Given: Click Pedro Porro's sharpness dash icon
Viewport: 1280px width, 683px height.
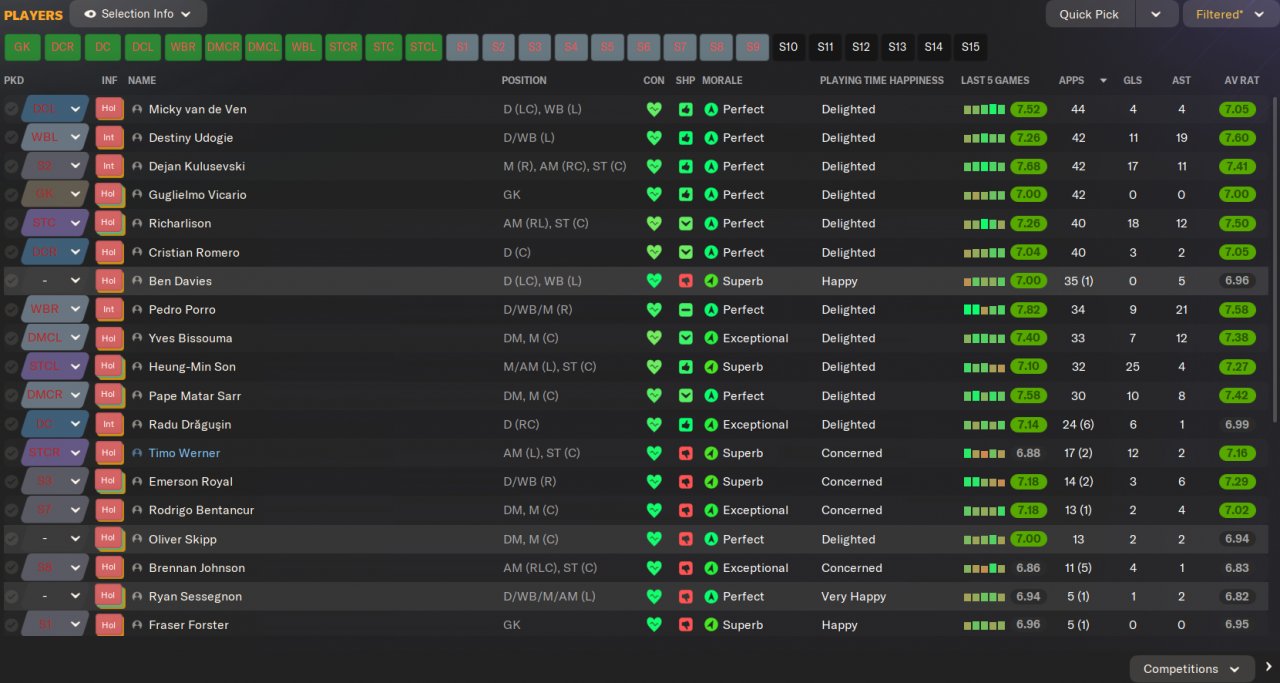Looking at the screenshot, I should tap(685, 310).
